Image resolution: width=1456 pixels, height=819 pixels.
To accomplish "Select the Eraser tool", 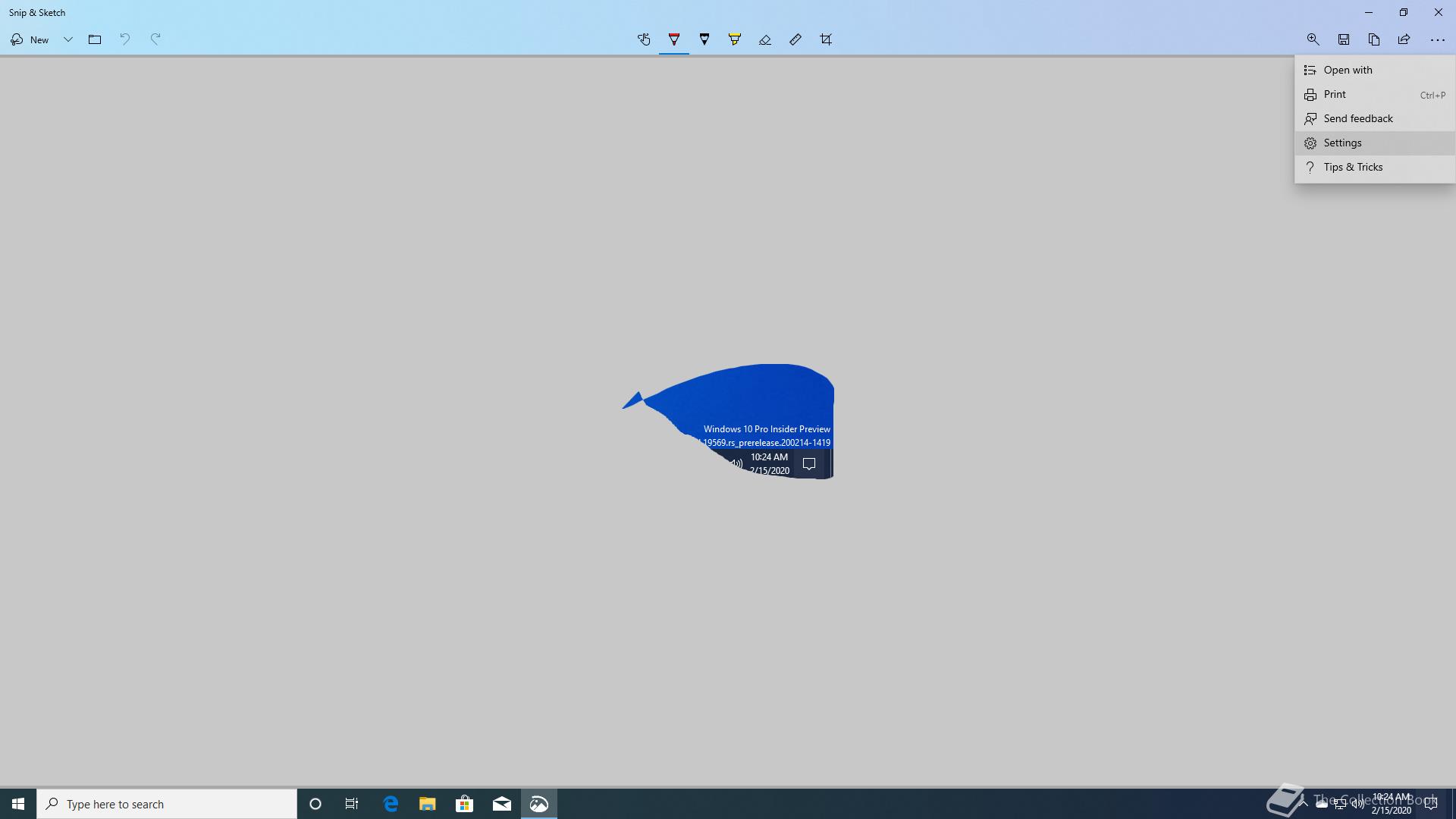I will click(765, 39).
